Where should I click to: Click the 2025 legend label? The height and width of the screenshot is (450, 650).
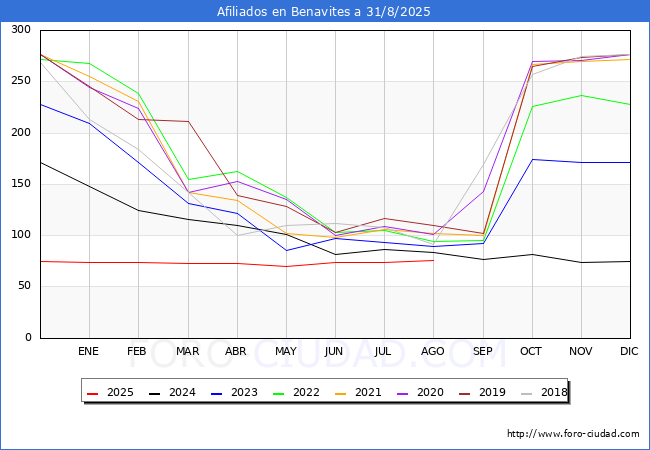click(120, 392)
